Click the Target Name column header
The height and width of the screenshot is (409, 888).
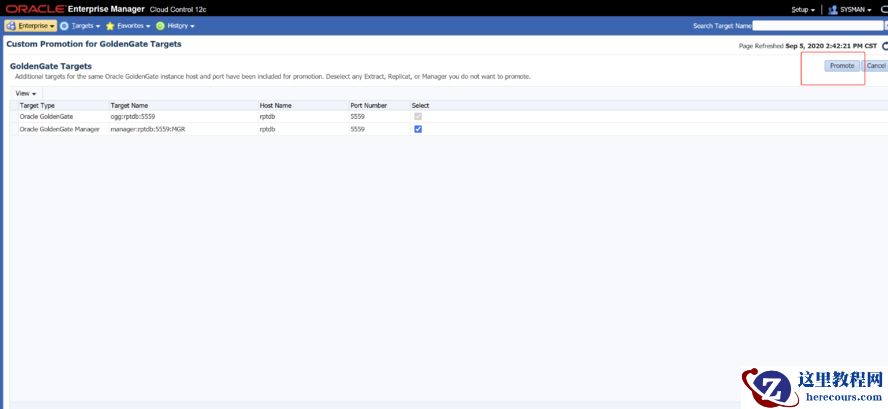point(129,106)
